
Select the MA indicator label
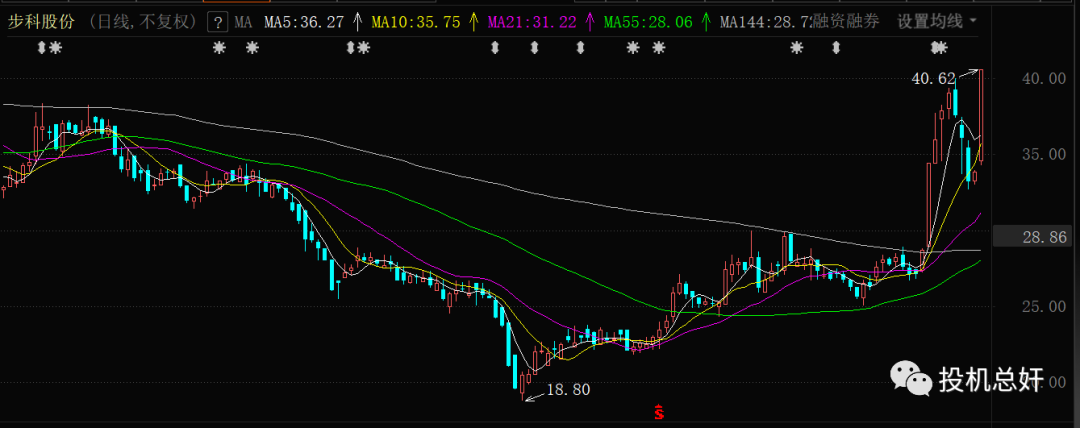(x=243, y=21)
